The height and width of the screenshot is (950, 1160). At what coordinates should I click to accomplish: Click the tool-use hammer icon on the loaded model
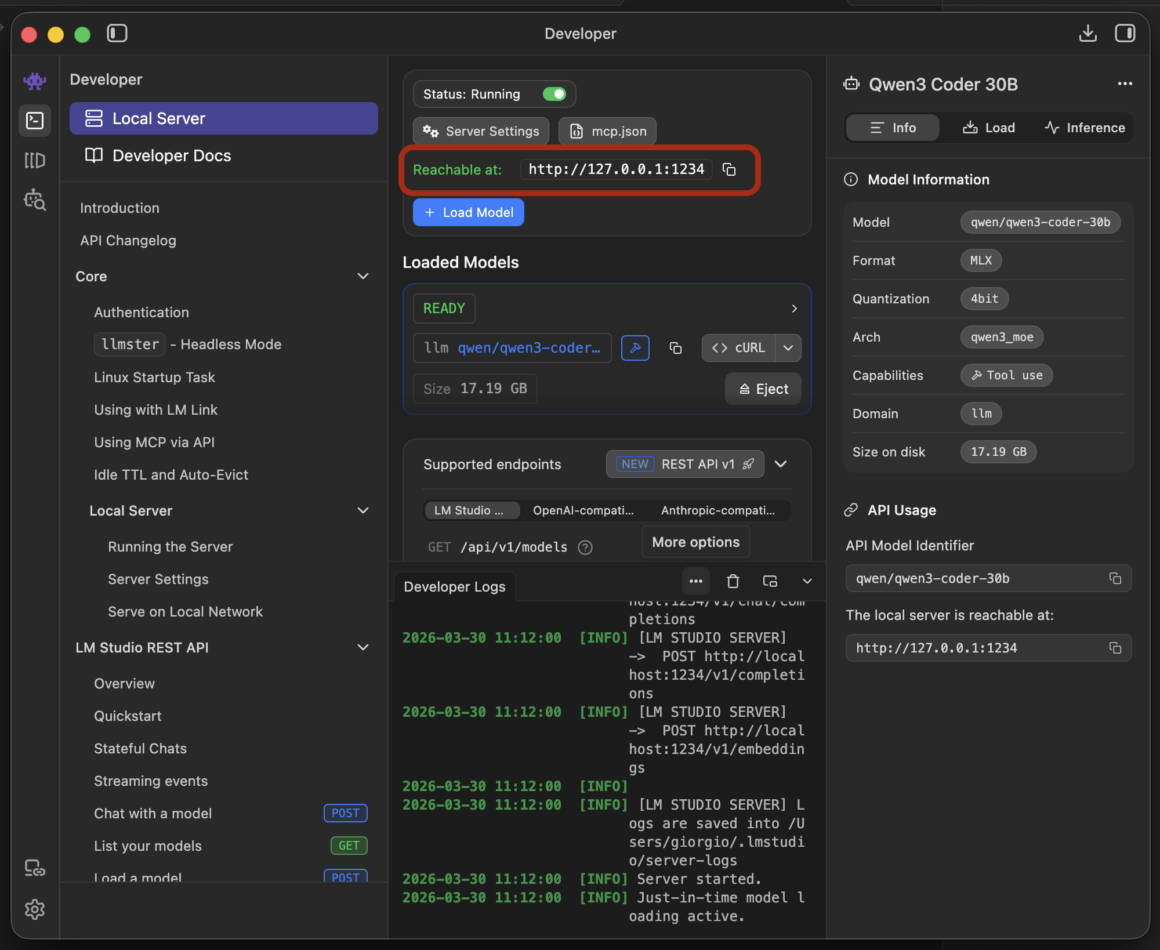[635, 348]
